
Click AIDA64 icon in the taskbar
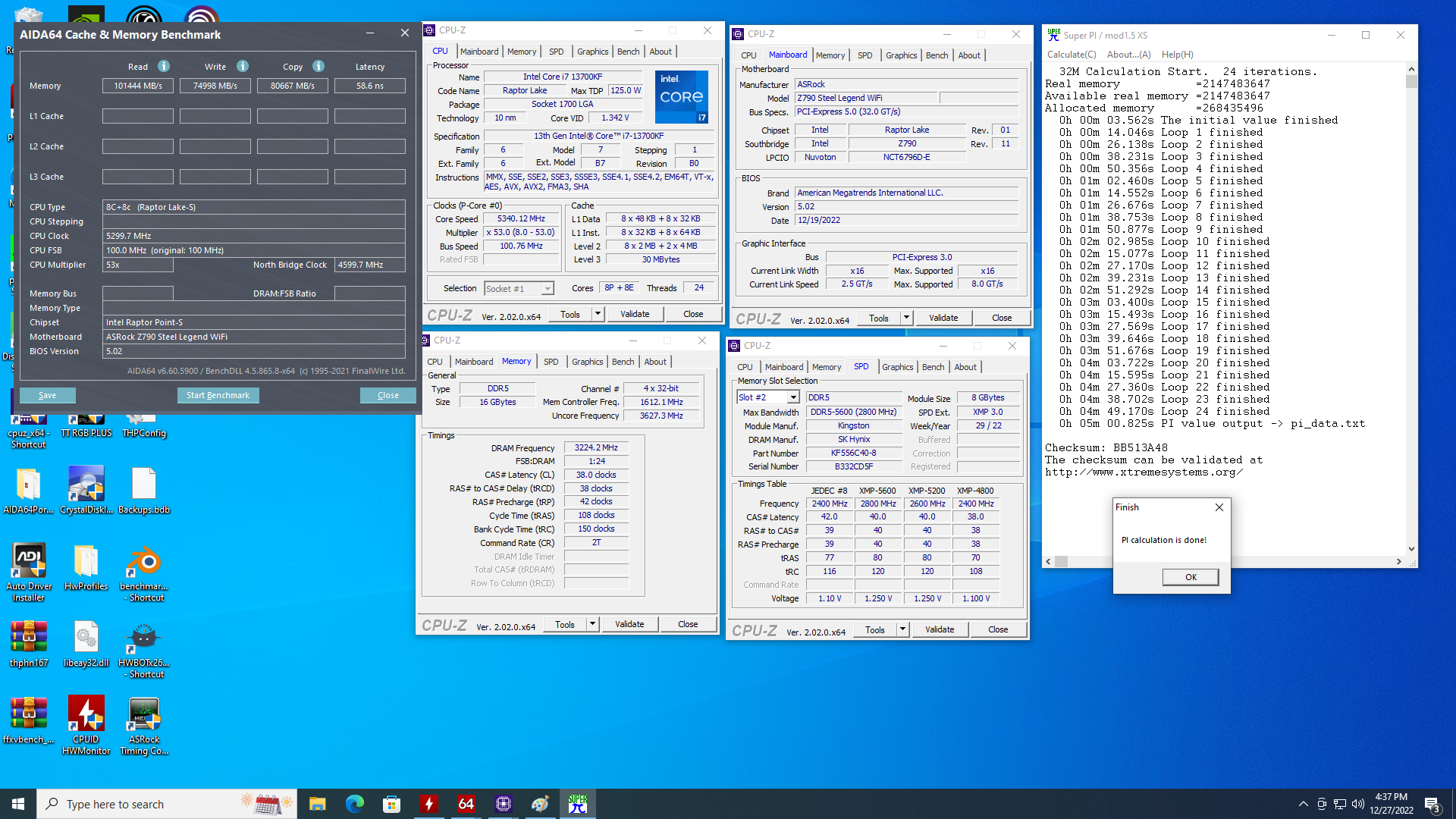466,804
